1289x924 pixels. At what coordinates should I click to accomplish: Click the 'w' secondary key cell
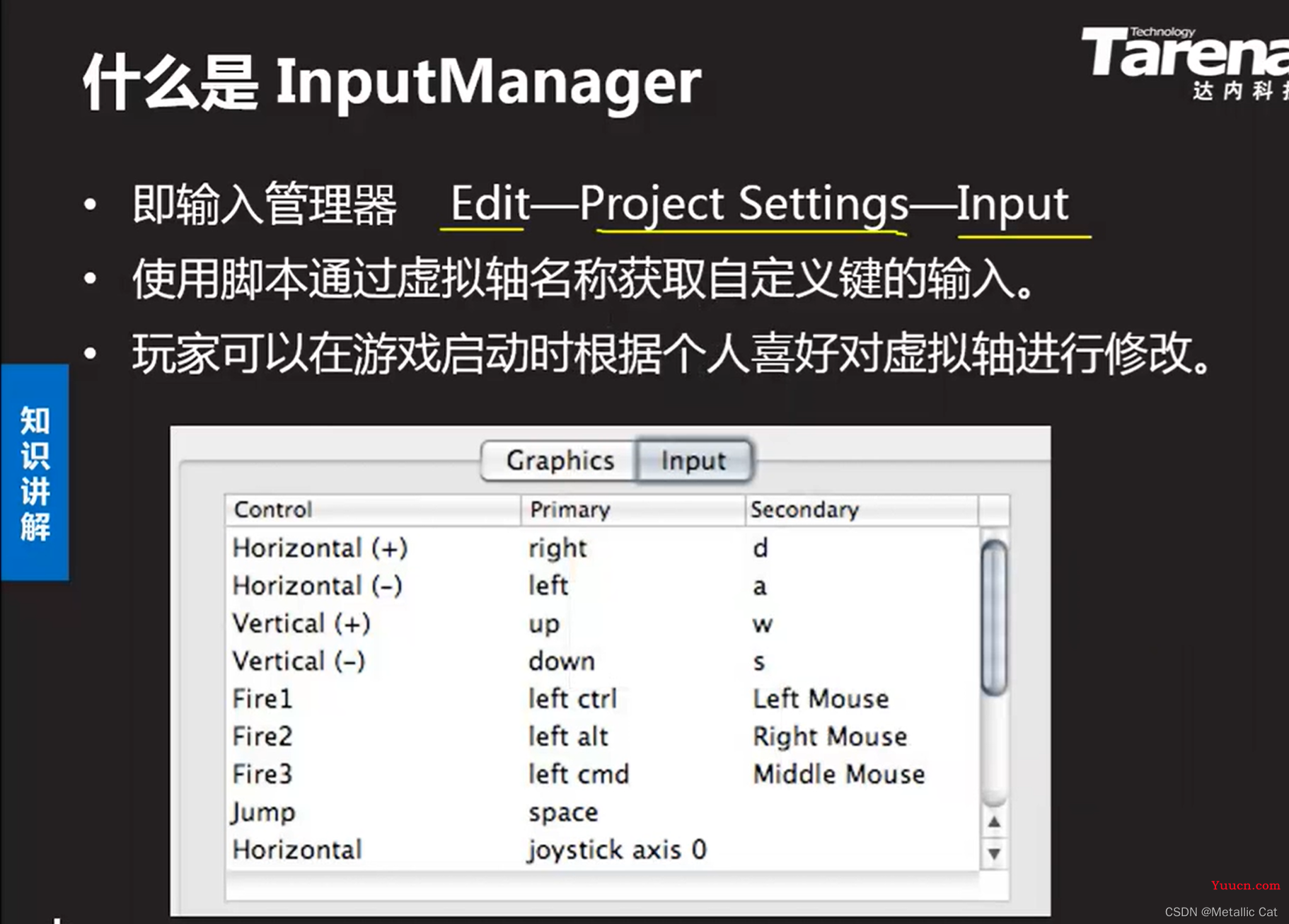coord(763,624)
